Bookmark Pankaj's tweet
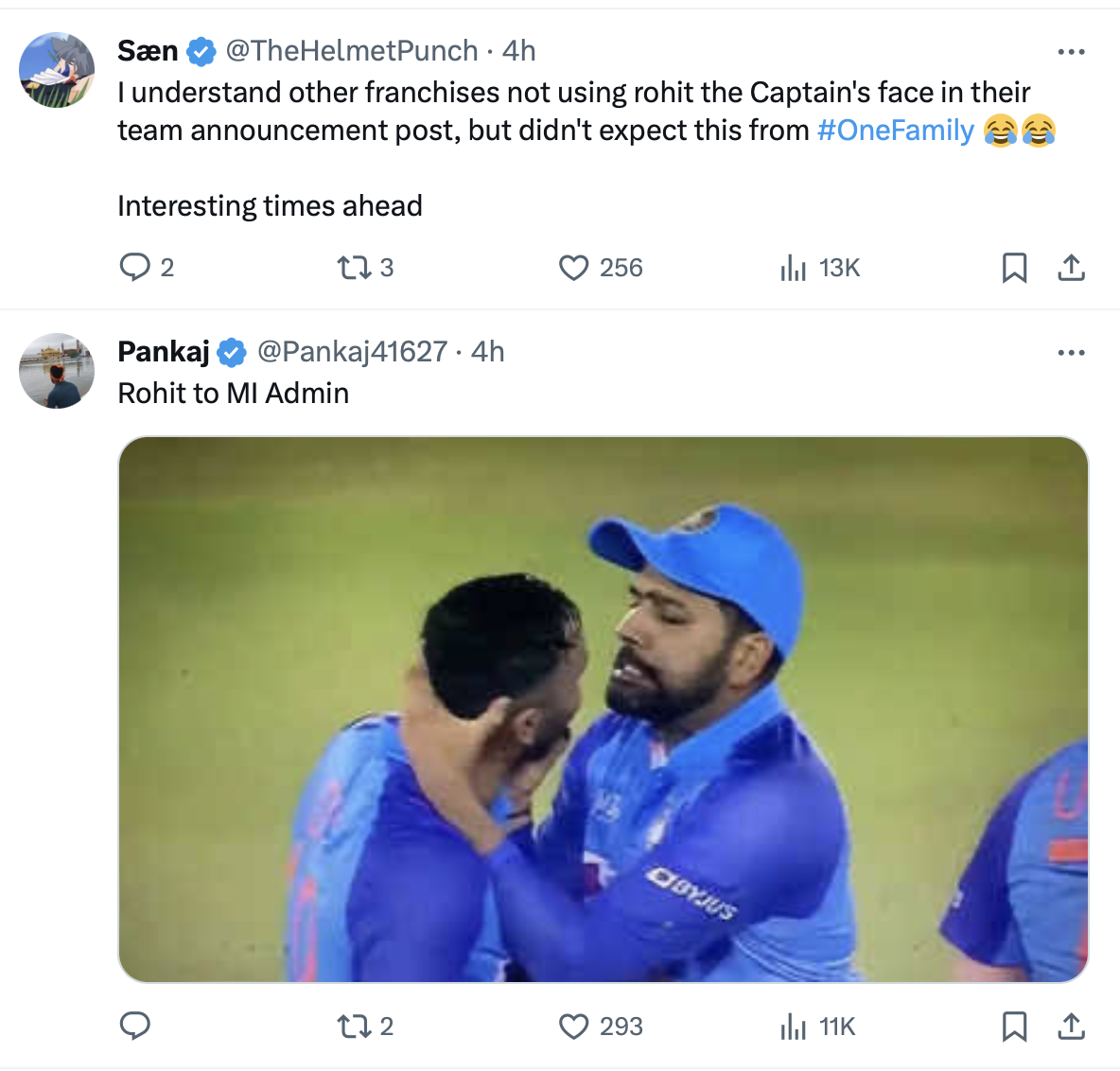 pyautogui.click(x=1014, y=1027)
